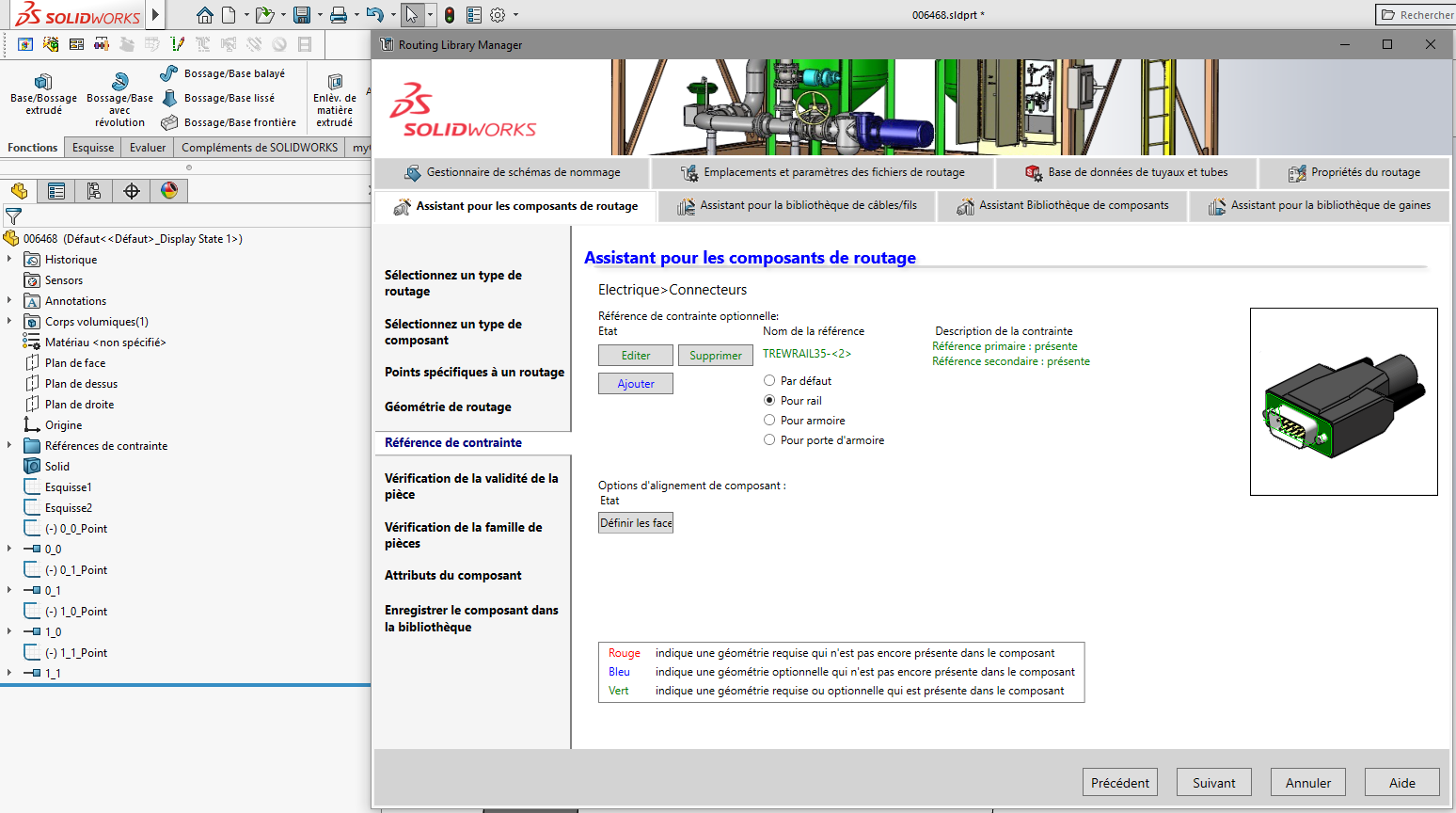This screenshot has height=813, width=1456.
Task: Click the Home icon in top toolbar
Action: 205,15
